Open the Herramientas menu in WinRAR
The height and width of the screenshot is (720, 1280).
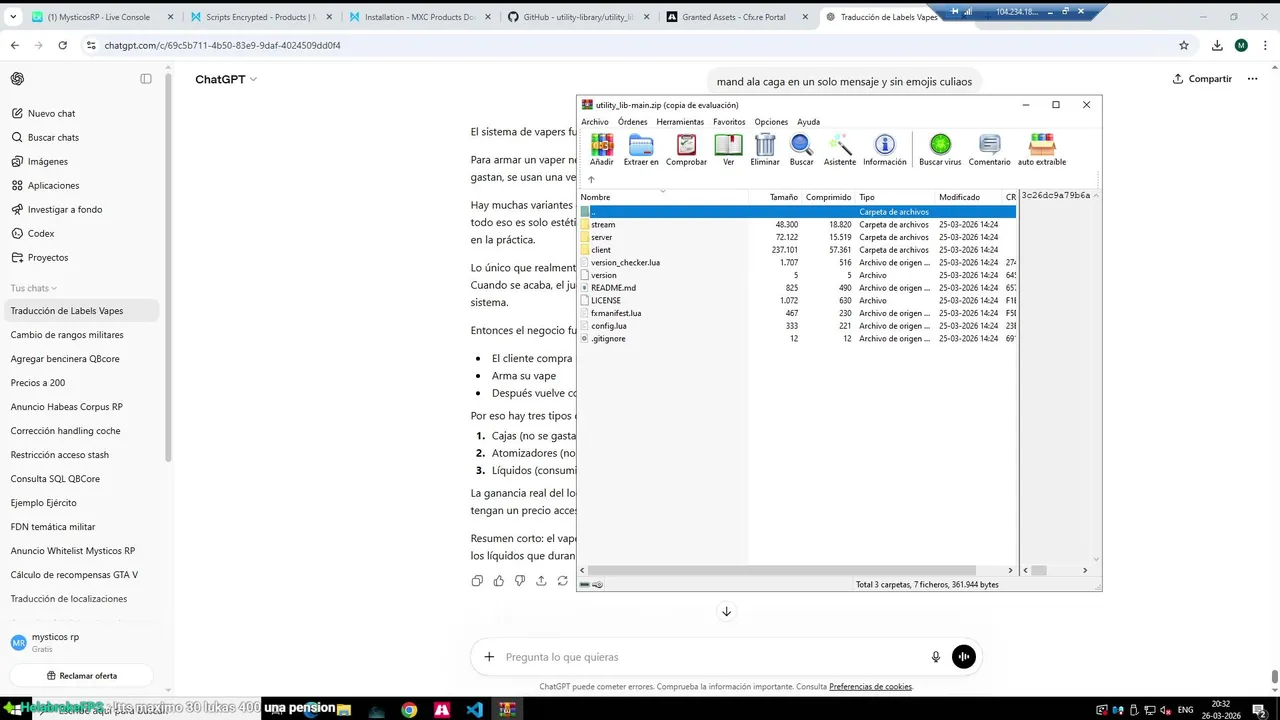tap(680, 122)
